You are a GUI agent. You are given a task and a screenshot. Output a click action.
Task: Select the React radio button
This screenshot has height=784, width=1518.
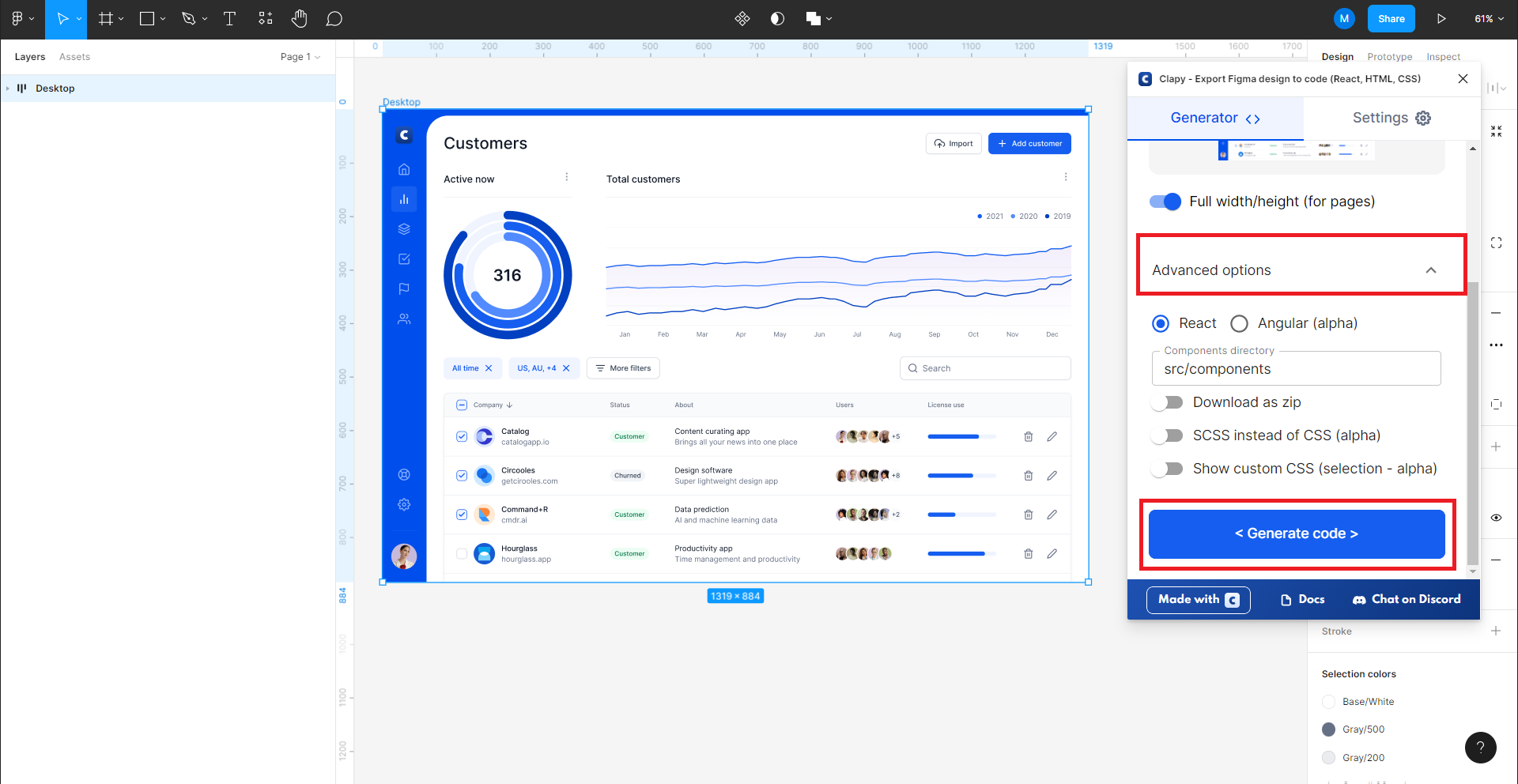pyautogui.click(x=1161, y=323)
